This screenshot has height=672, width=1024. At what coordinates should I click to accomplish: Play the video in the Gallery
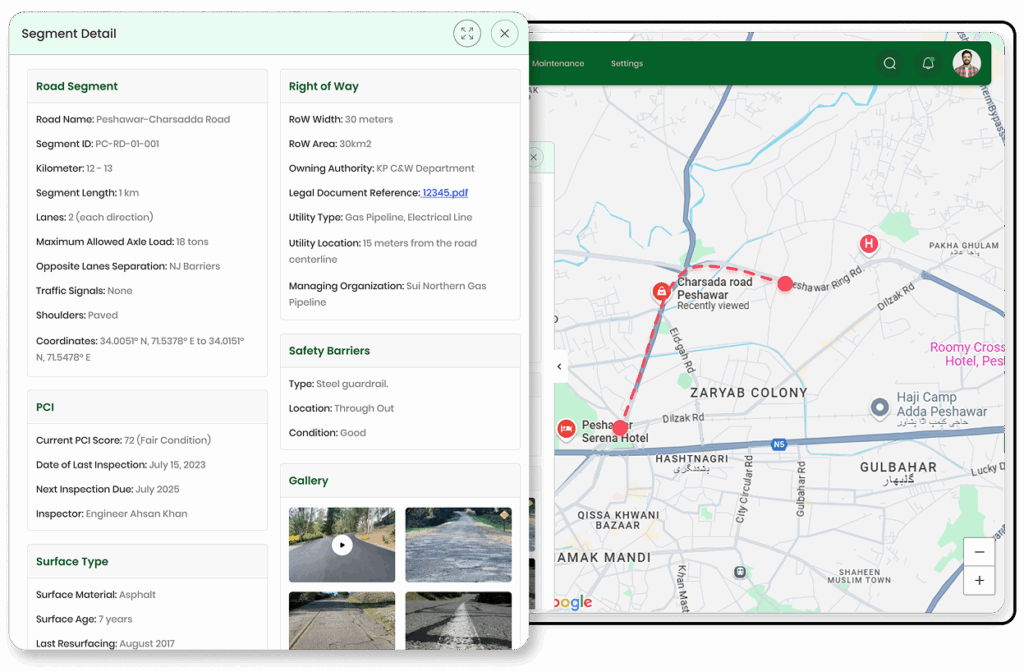[x=342, y=545]
